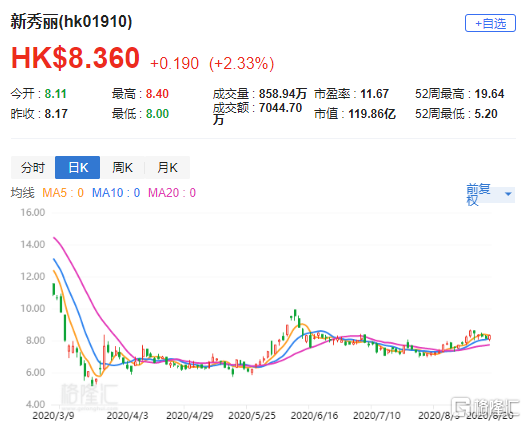The width and height of the screenshot is (526, 424).
Task: Click the 12.00 price axis label
Action: (x=33, y=276)
